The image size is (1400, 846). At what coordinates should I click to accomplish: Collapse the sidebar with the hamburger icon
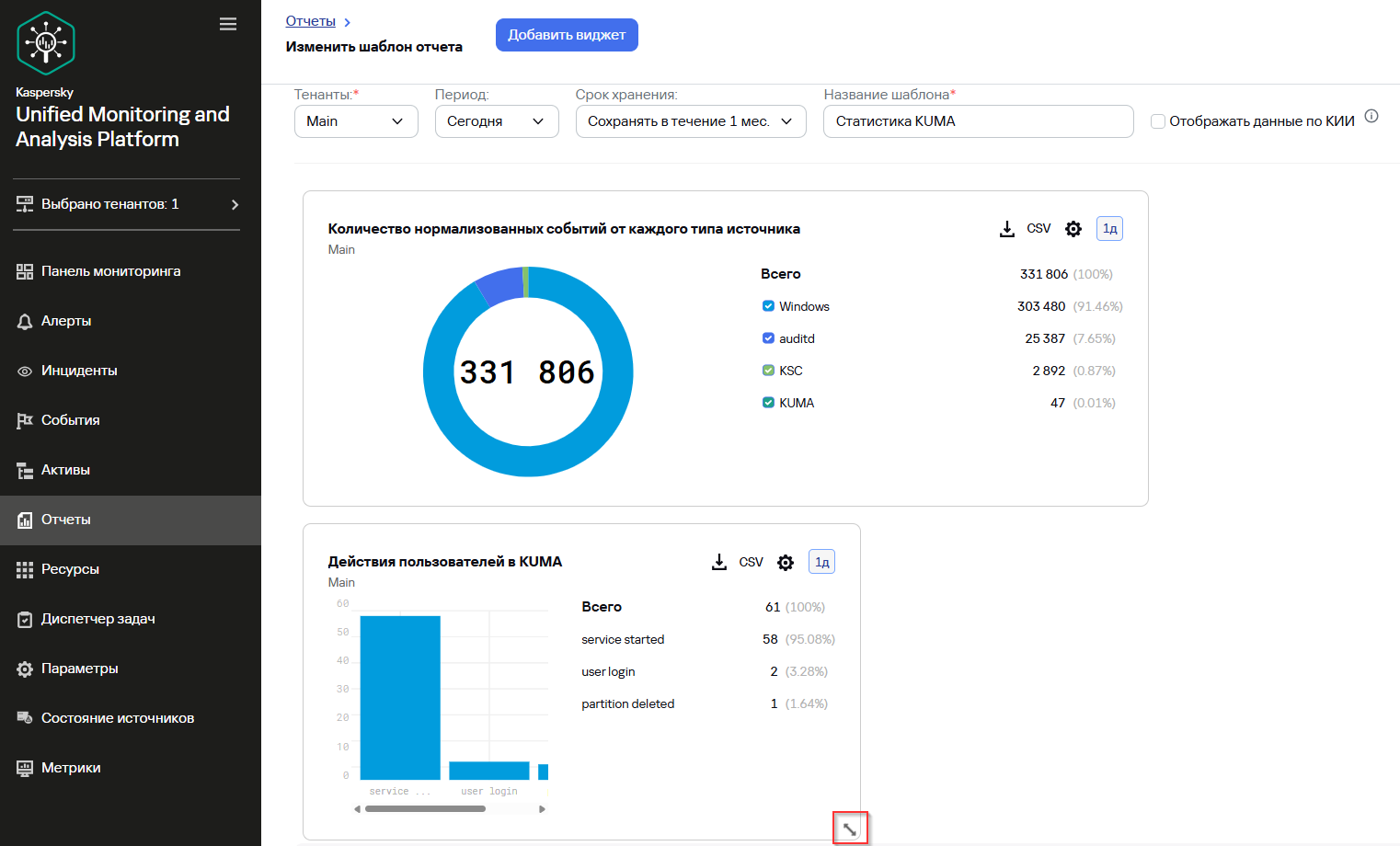pyautogui.click(x=228, y=24)
